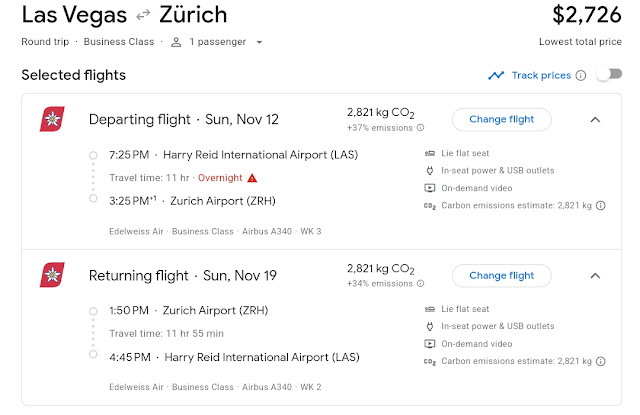Click the Edelweiss logo on returning flight
Screen dimensions: 640x415
(51, 275)
